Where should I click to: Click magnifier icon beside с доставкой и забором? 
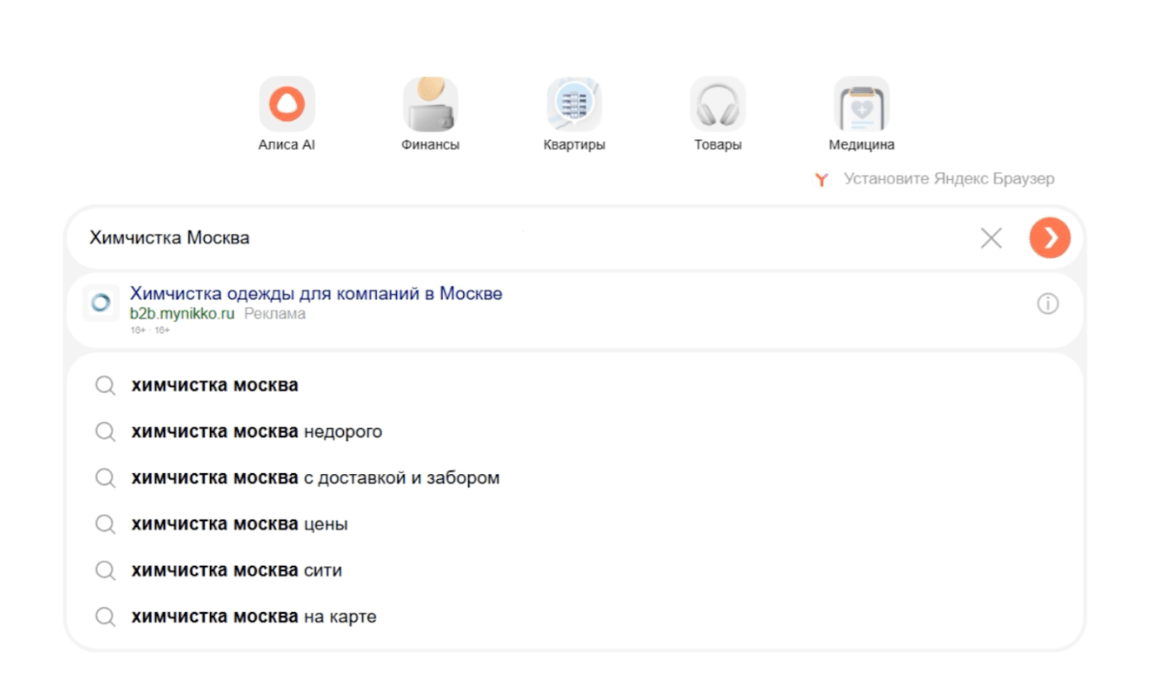coord(105,479)
